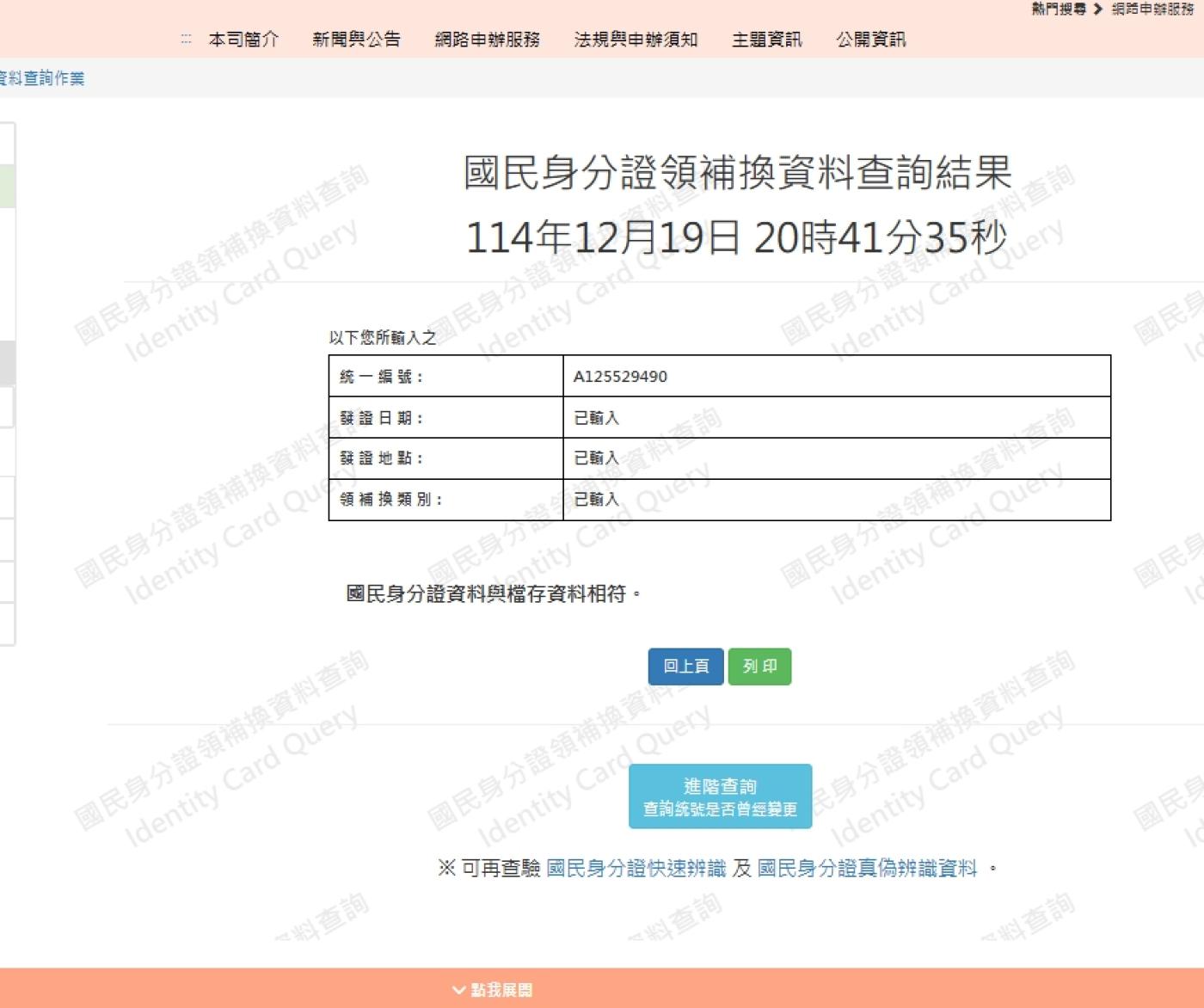Click the ::: accessibility anchor in navigation
Viewport: 1204px width, 1008px height.
[186, 40]
